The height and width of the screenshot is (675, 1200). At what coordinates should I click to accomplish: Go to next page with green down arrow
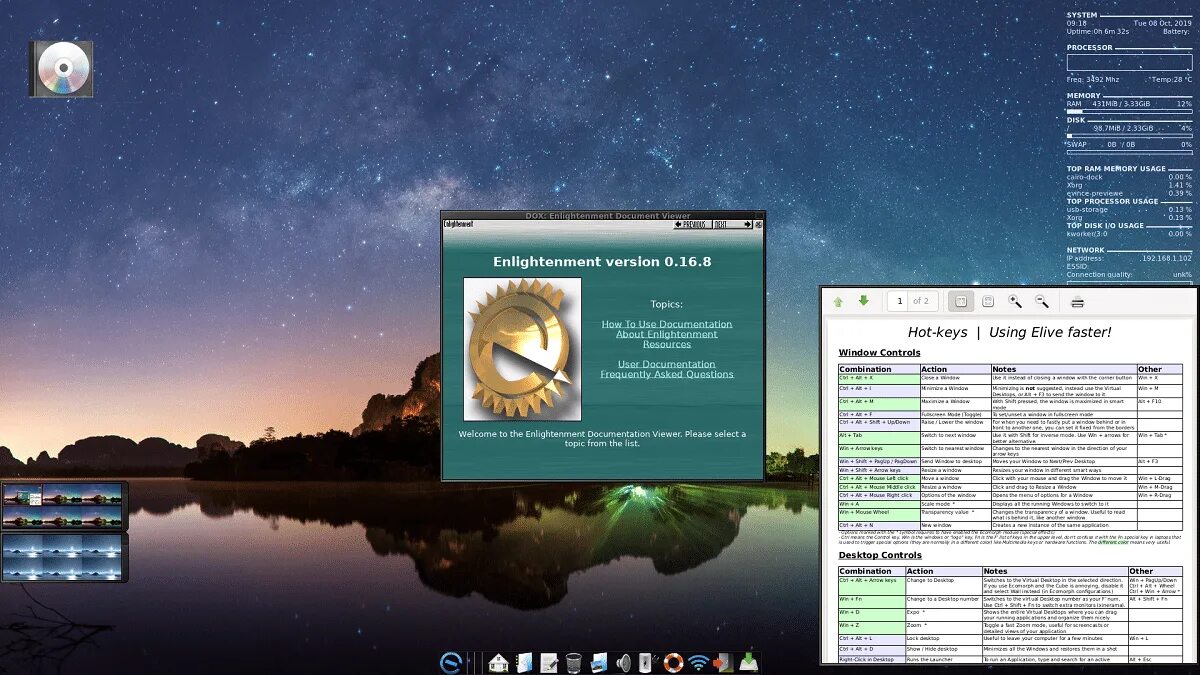864,301
